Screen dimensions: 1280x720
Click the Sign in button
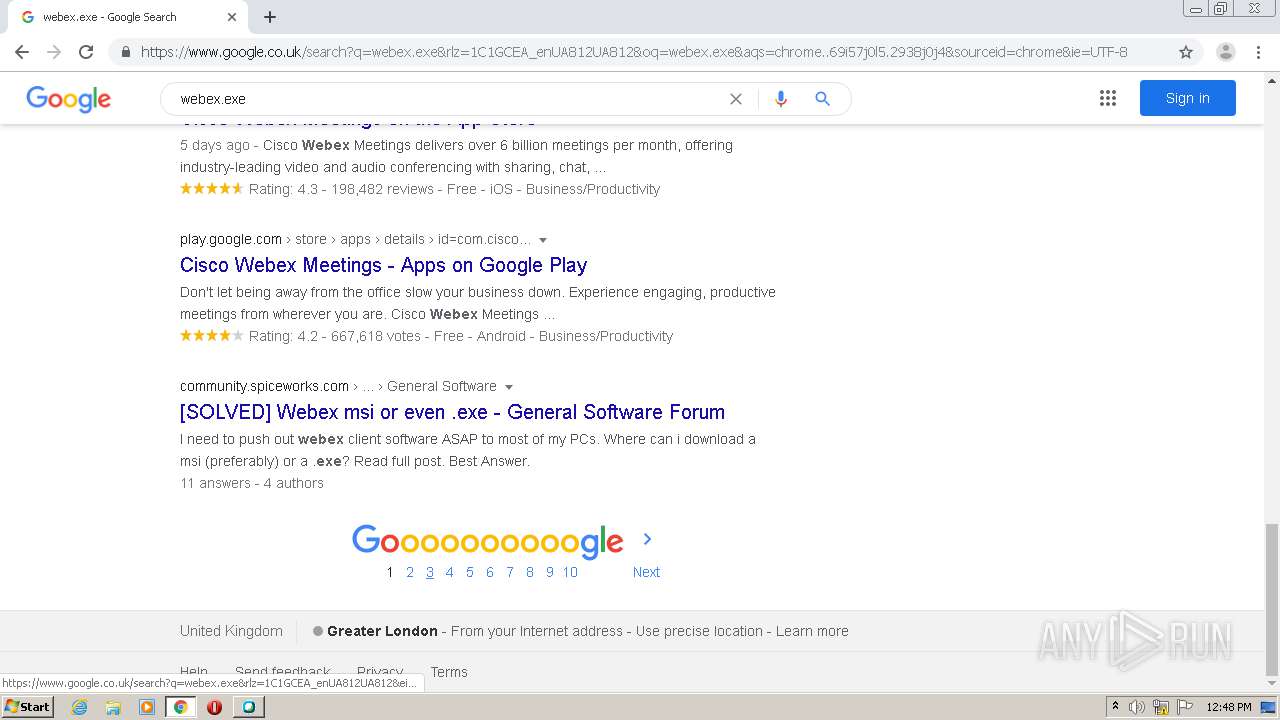pyautogui.click(x=1188, y=98)
